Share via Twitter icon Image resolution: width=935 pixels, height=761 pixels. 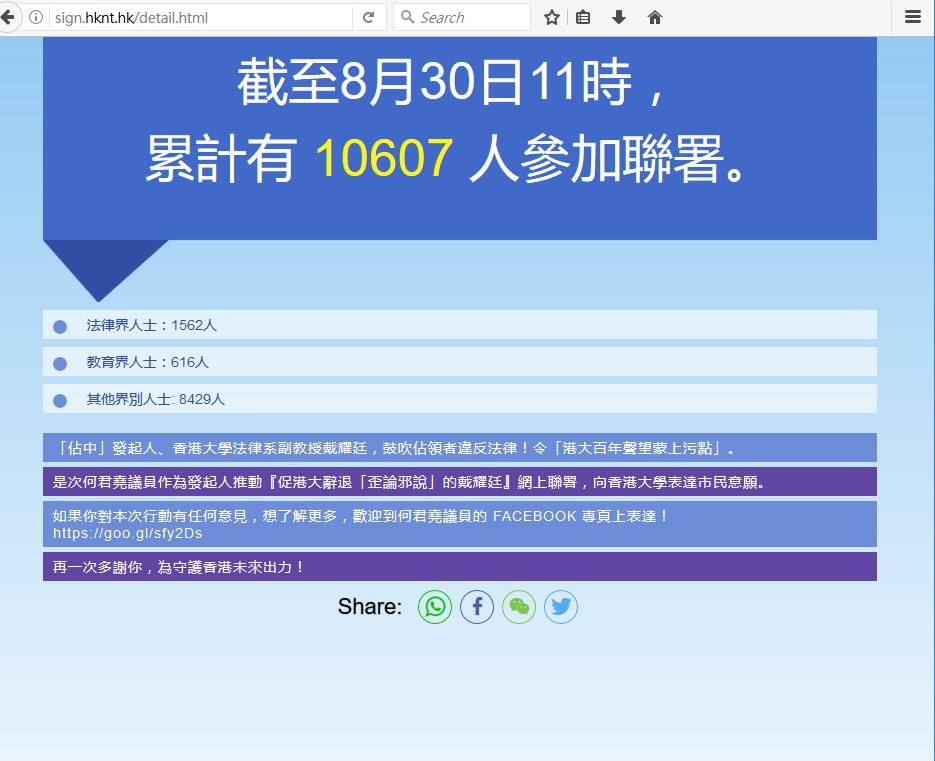pyautogui.click(x=561, y=607)
